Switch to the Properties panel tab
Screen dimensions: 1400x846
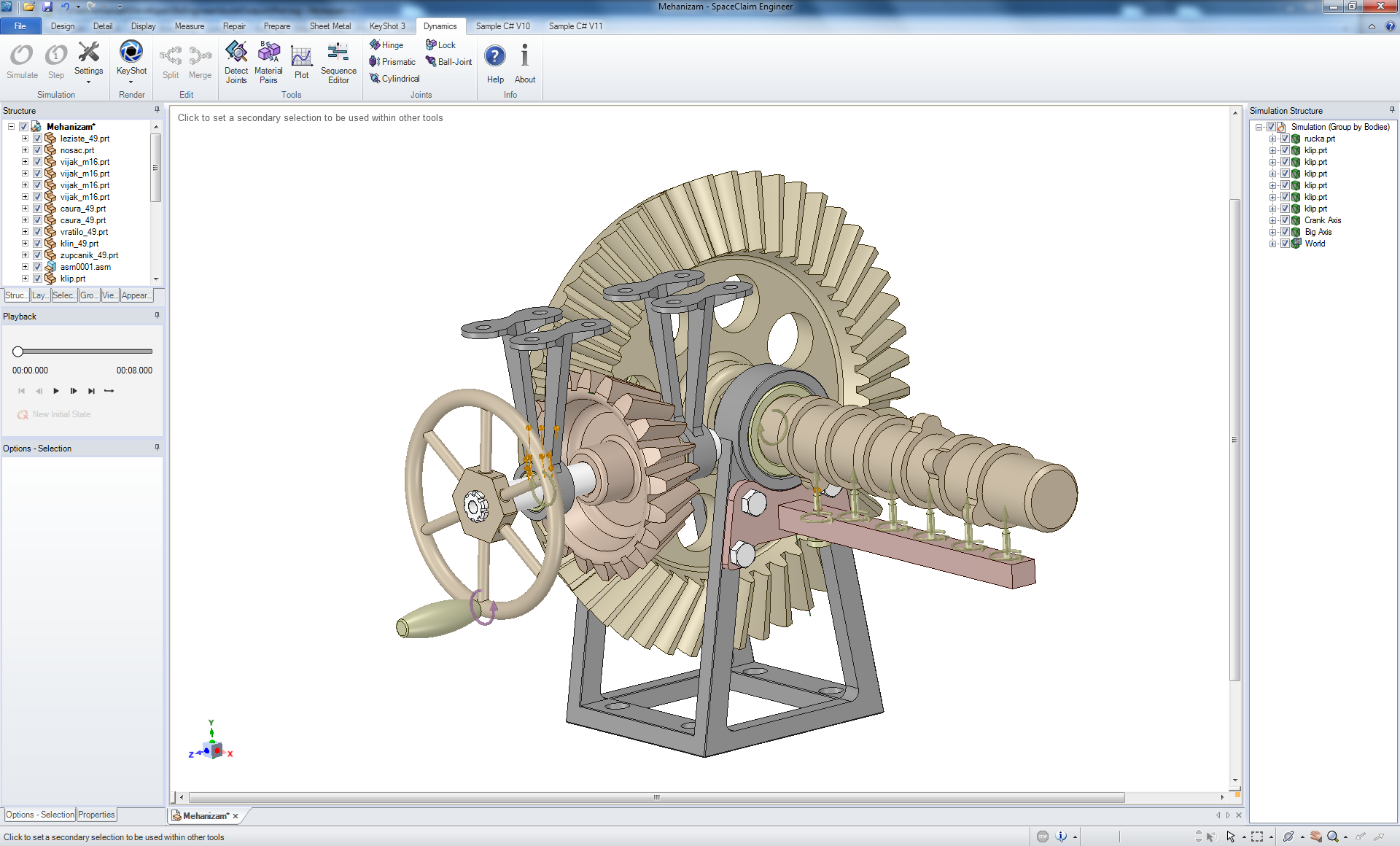point(96,815)
